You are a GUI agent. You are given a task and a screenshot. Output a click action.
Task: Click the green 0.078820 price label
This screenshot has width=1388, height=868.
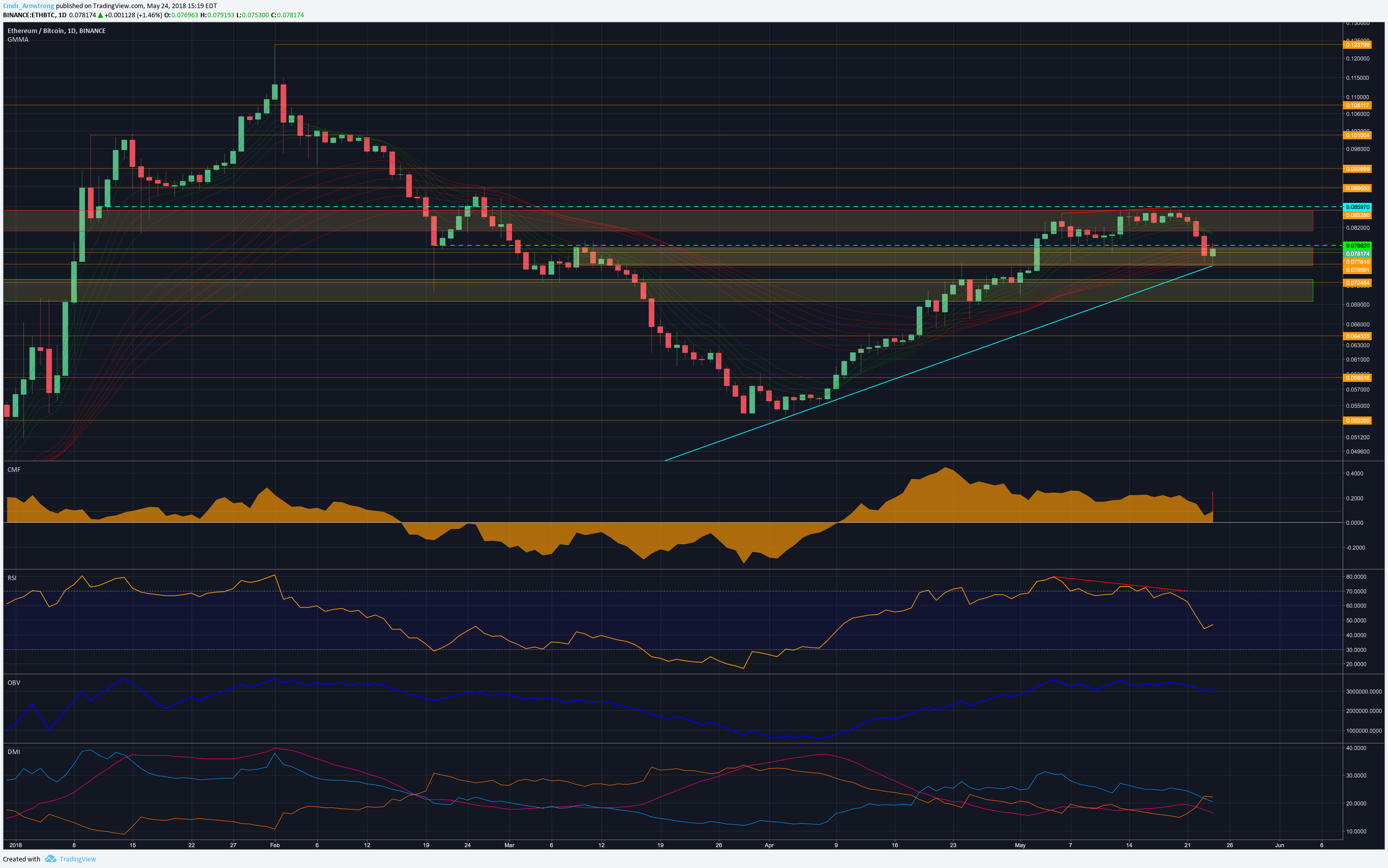click(x=1357, y=246)
